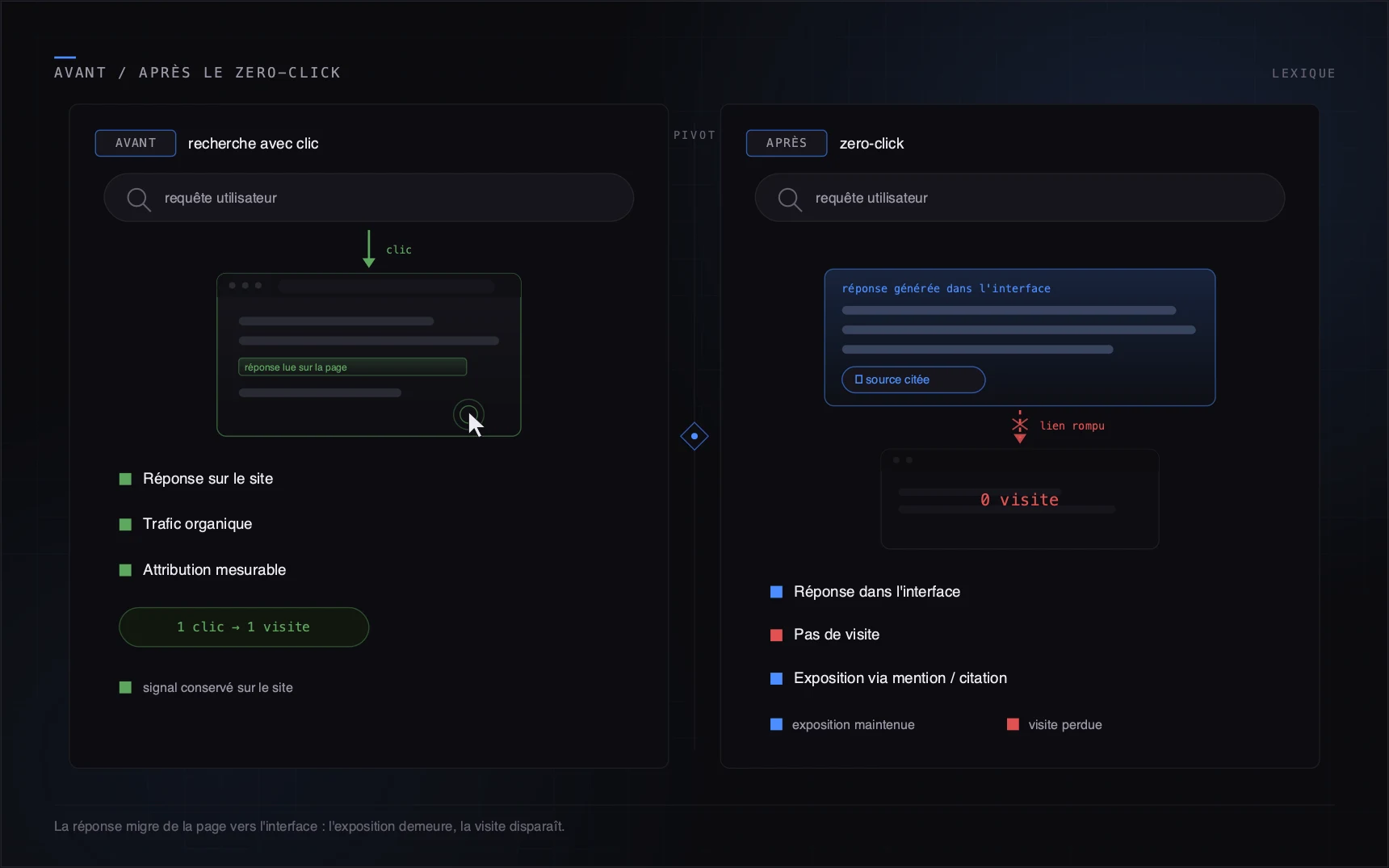Click the mouse cursor icon in browser mockup
Image resolution: width=1389 pixels, height=868 pixels.
(476, 424)
